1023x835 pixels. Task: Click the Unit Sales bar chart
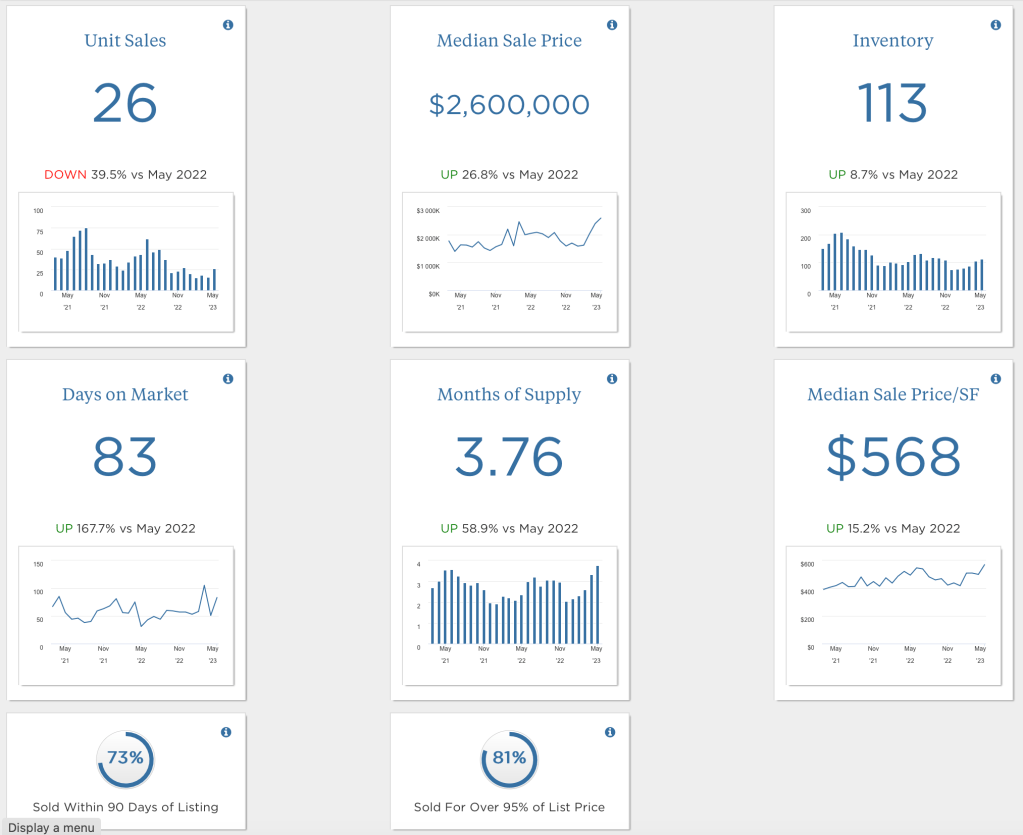pos(126,262)
